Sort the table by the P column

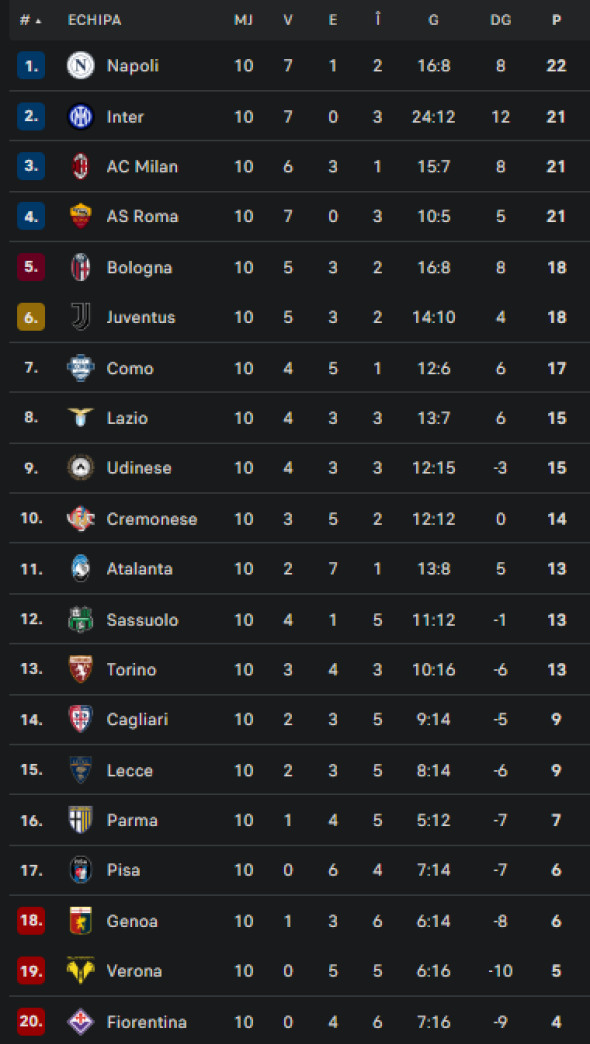click(557, 17)
